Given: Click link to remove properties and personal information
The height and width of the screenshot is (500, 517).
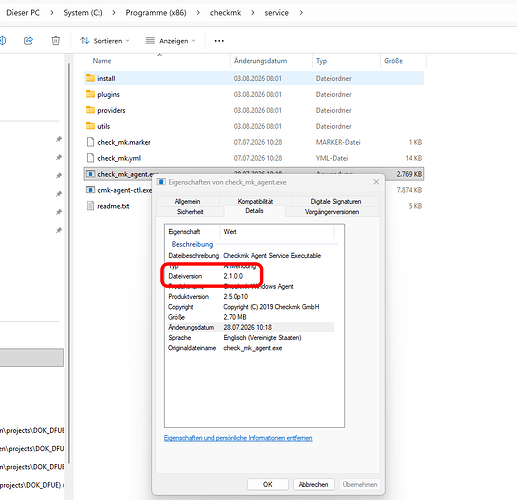Looking at the screenshot, I should point(238,438).
